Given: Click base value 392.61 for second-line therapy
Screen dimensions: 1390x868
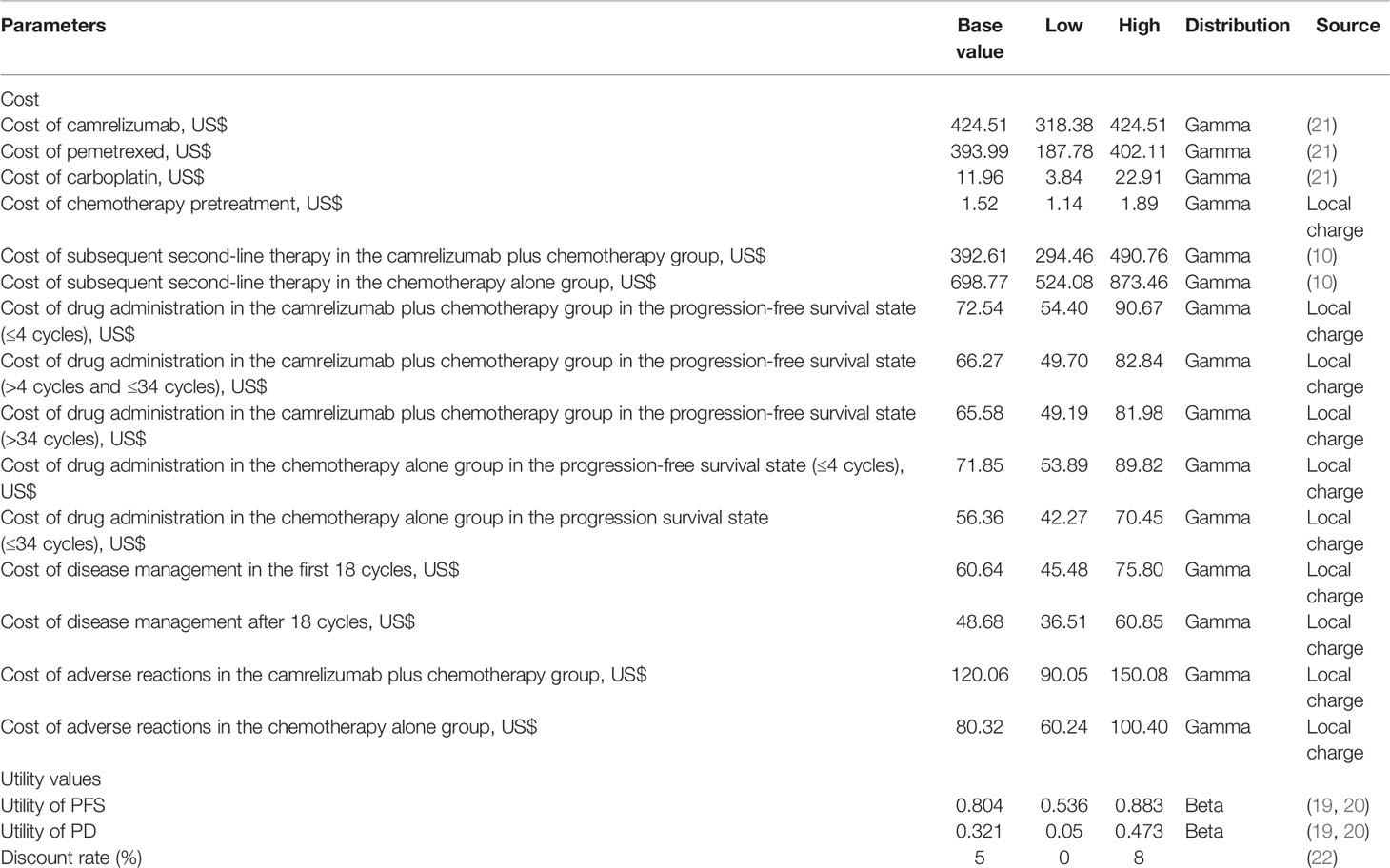Looking at the screenshot, I should [x=979, y=256].
